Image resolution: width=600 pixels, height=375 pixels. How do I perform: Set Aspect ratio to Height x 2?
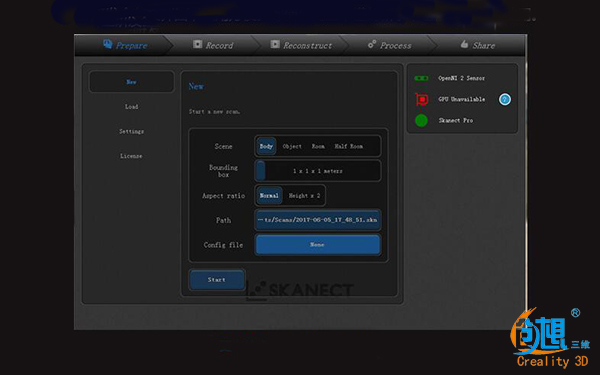[304, 196]
